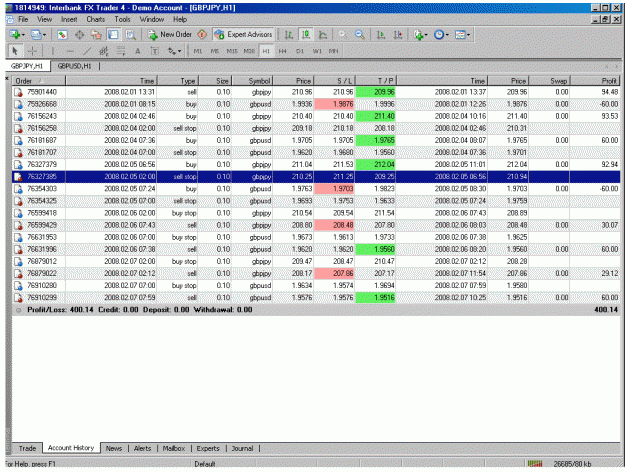Screen dimensions: 625x472
Task: Open the Journal terminal tab
Action: tap(242, 448)
